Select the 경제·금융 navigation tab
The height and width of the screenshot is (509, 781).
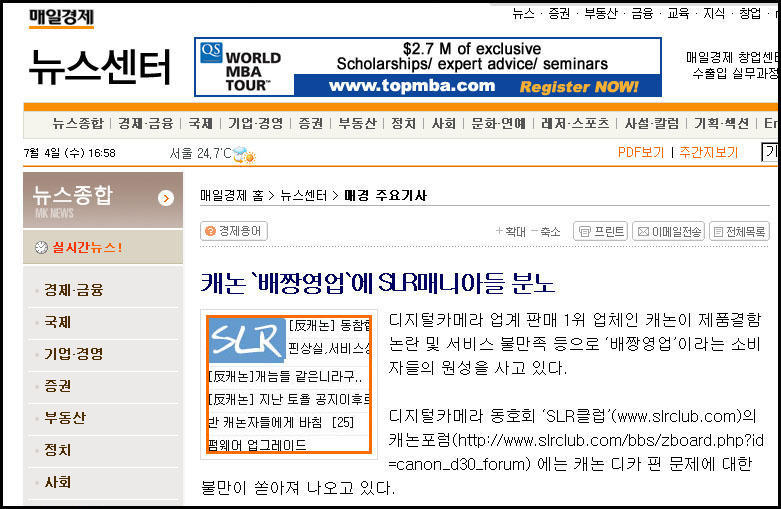point(145,123)
